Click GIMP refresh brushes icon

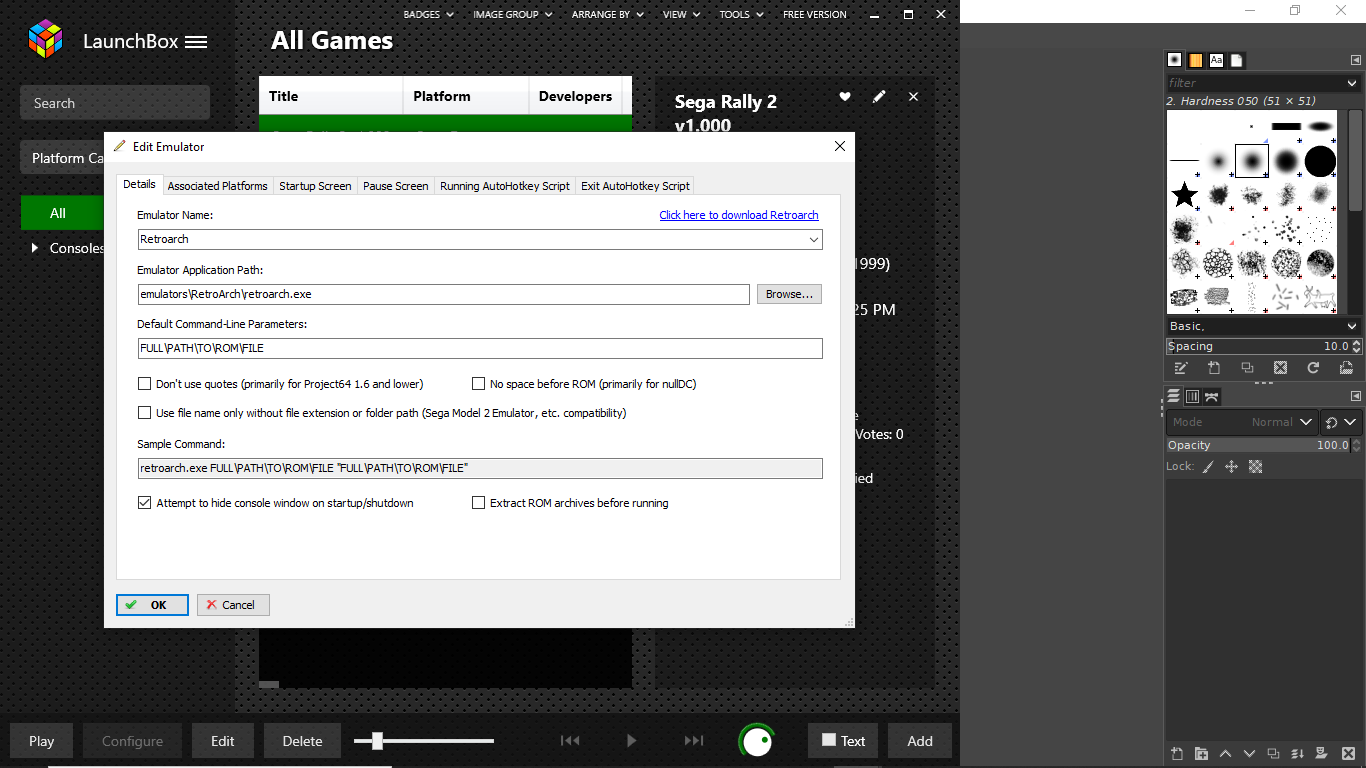[1313, 368]
